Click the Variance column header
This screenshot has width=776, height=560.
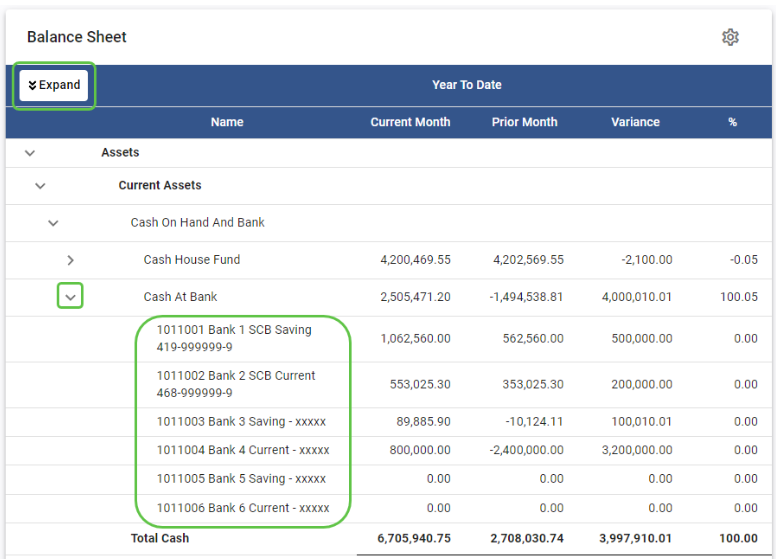coord(635,122)
